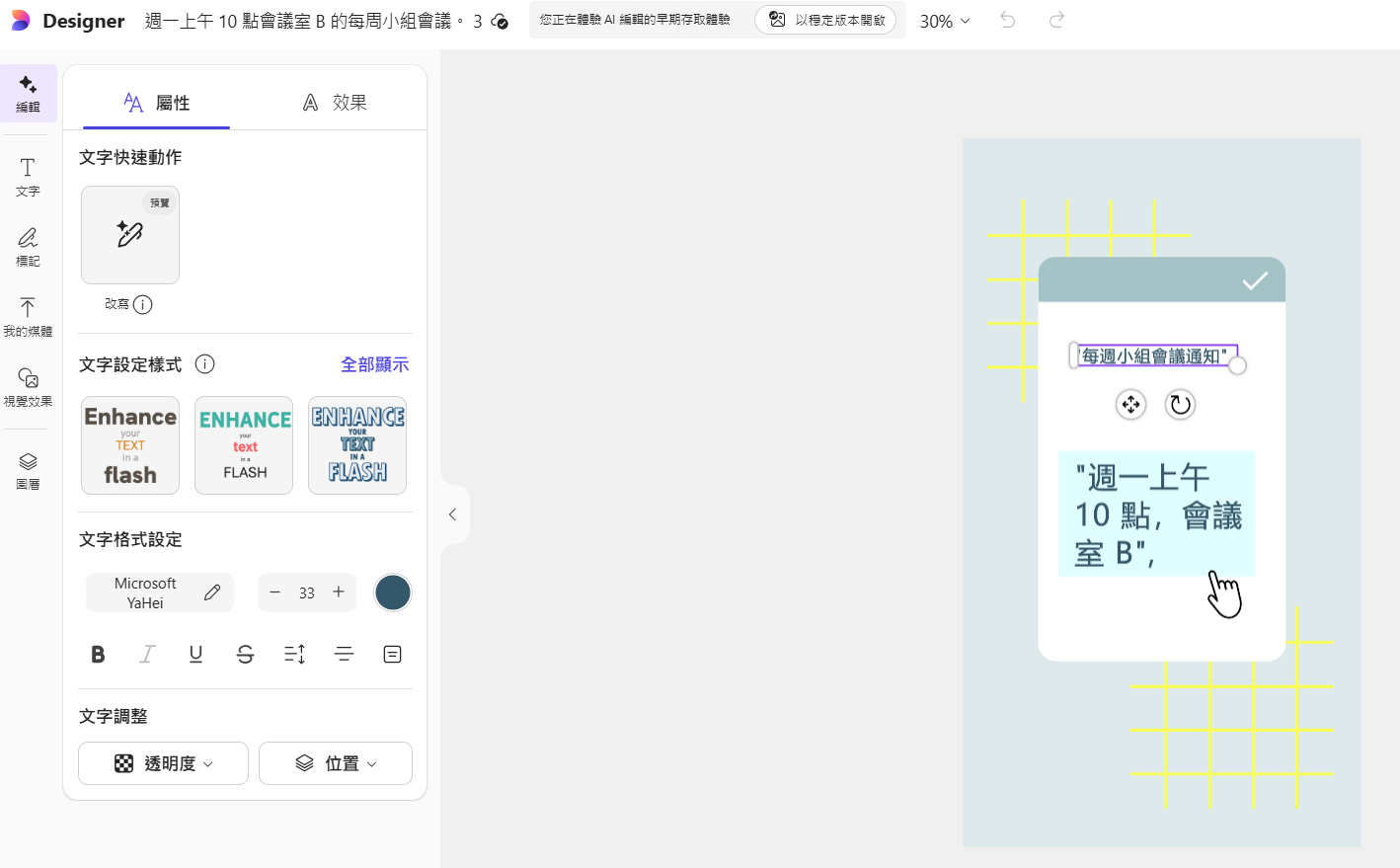Click the Designer logo icon
Image resolution: width=1400 pixels, height=868 pixels.
tap(21, 21)
